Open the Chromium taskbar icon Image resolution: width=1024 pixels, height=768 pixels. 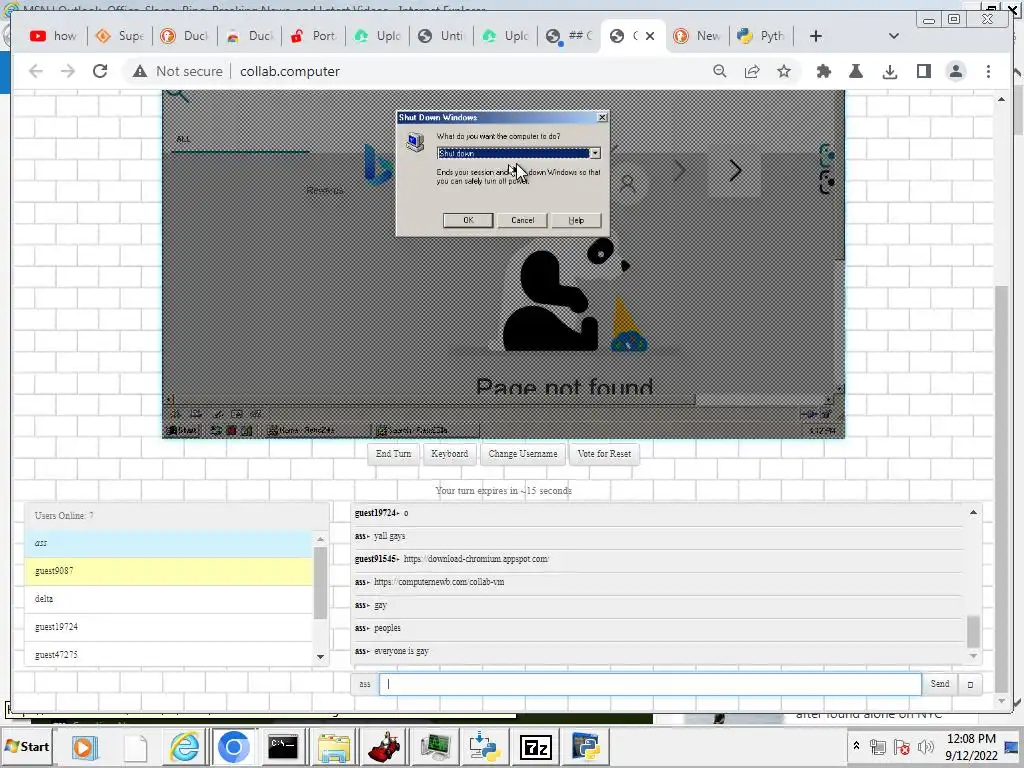tap(233, 747)
